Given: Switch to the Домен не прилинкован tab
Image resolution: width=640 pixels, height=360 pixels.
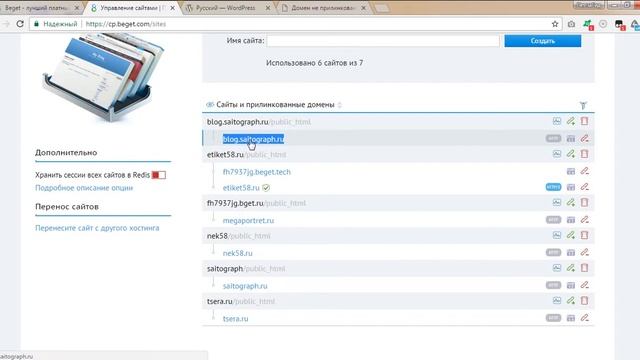Looking at the screenshot, I should click(x=322, y=8).
